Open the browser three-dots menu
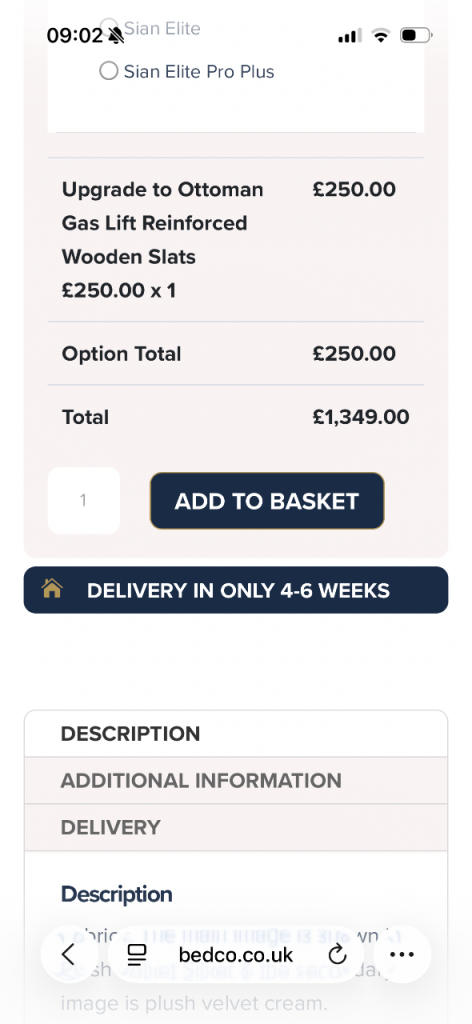 click(x=401, y=955)
